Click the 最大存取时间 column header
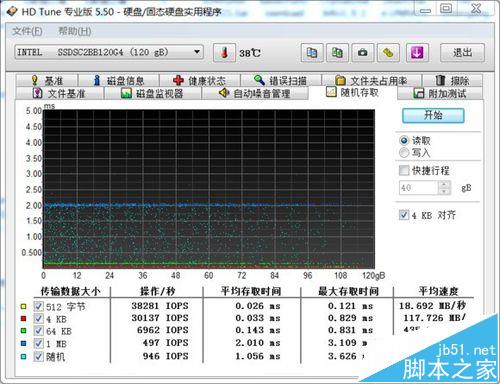Image resolution: width=500 pixels, height=384 pixels. point(348,292)
